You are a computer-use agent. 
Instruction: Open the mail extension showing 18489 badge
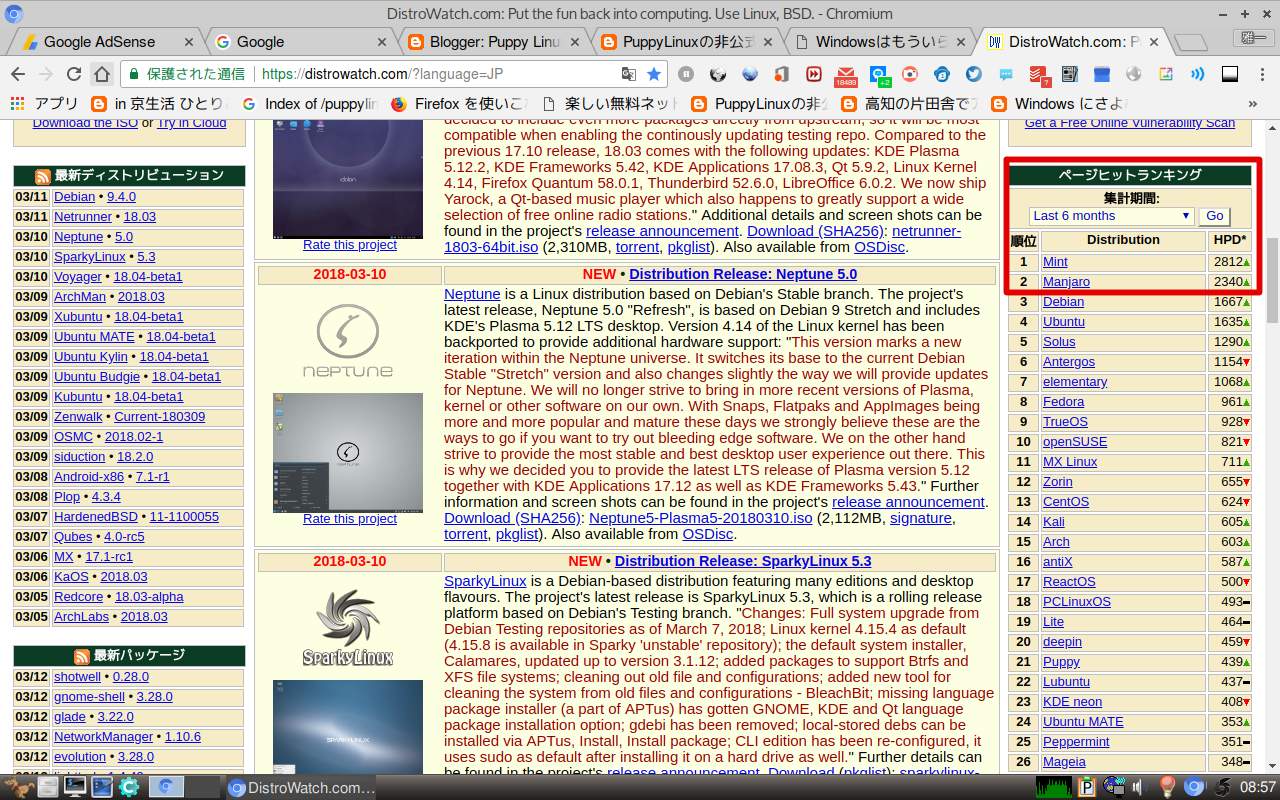[846, 75]
